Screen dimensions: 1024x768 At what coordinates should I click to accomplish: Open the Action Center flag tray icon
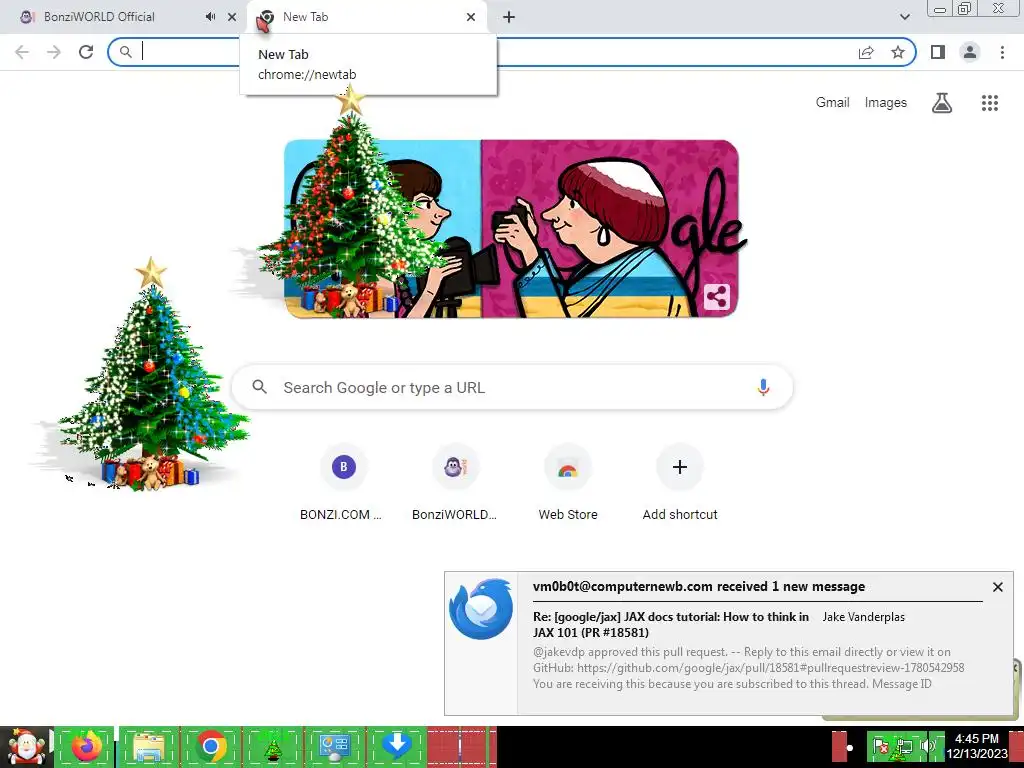[x=880, y=746]
